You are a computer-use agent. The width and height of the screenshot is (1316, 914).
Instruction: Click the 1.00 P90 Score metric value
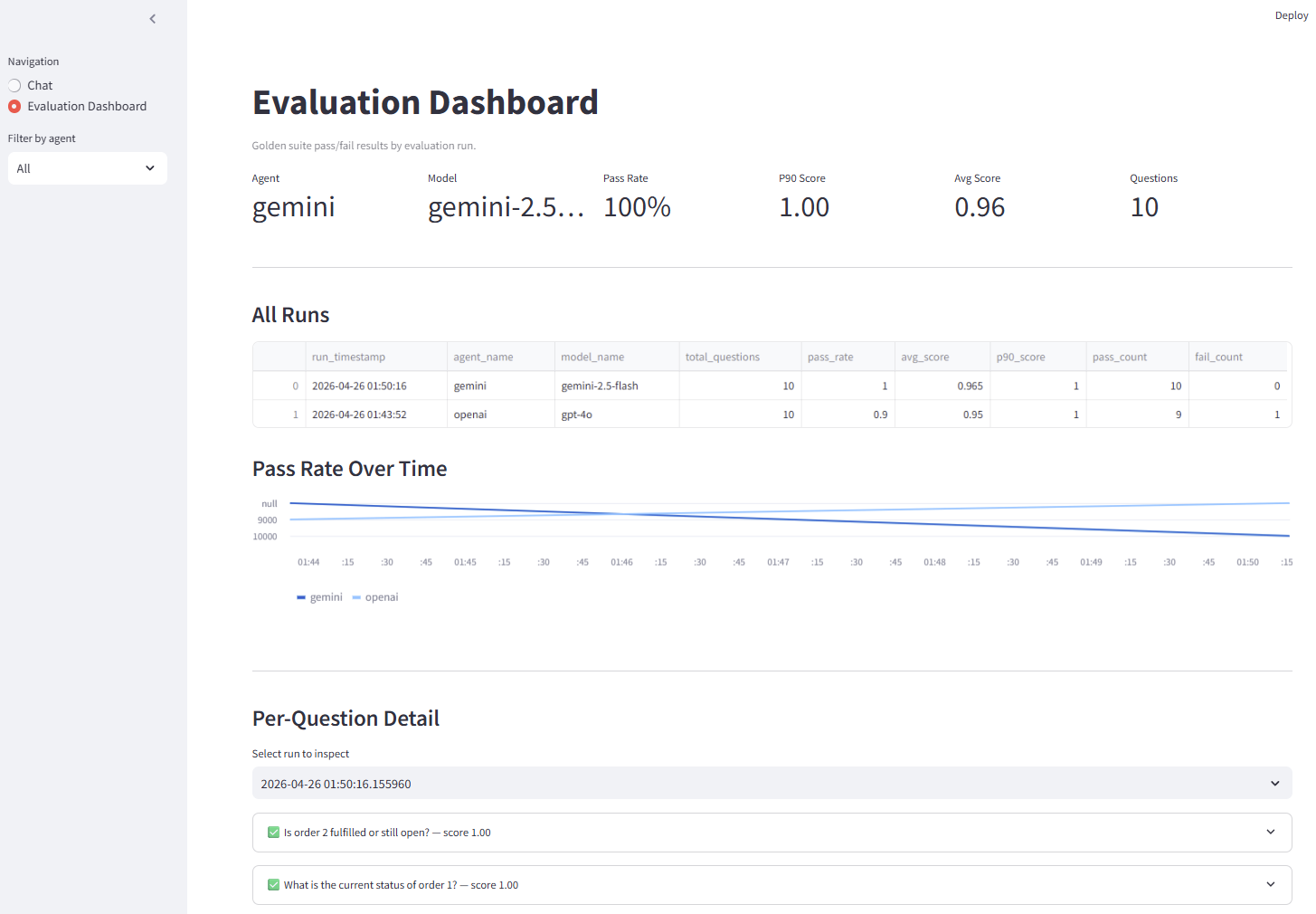coord(804,207)
